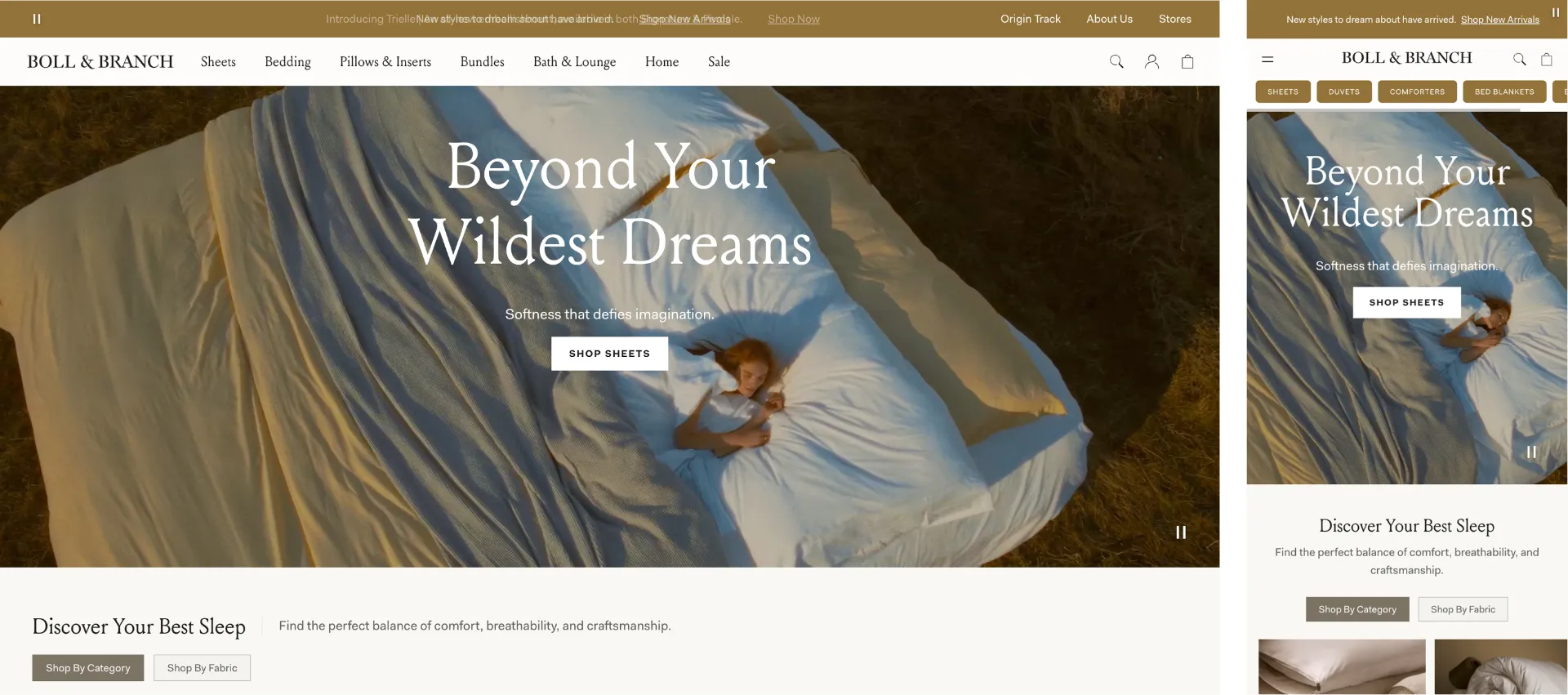Pause the mobile hero video

pyautogui.click(x=1531, y=452)
